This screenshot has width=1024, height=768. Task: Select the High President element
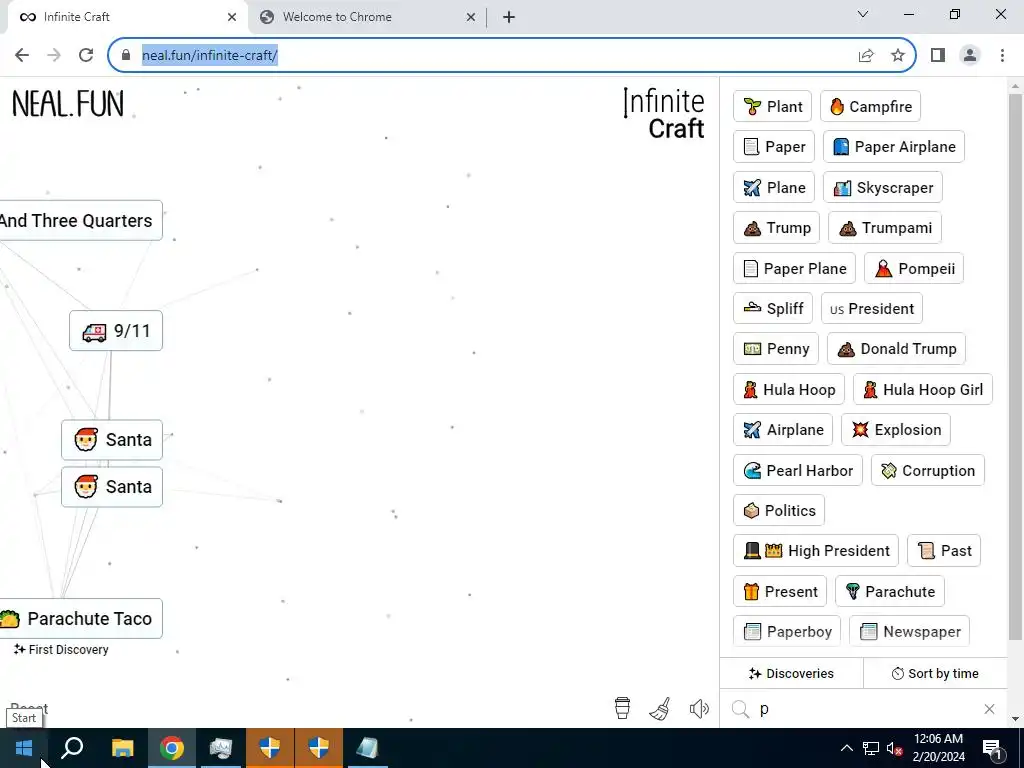(816, 551)
